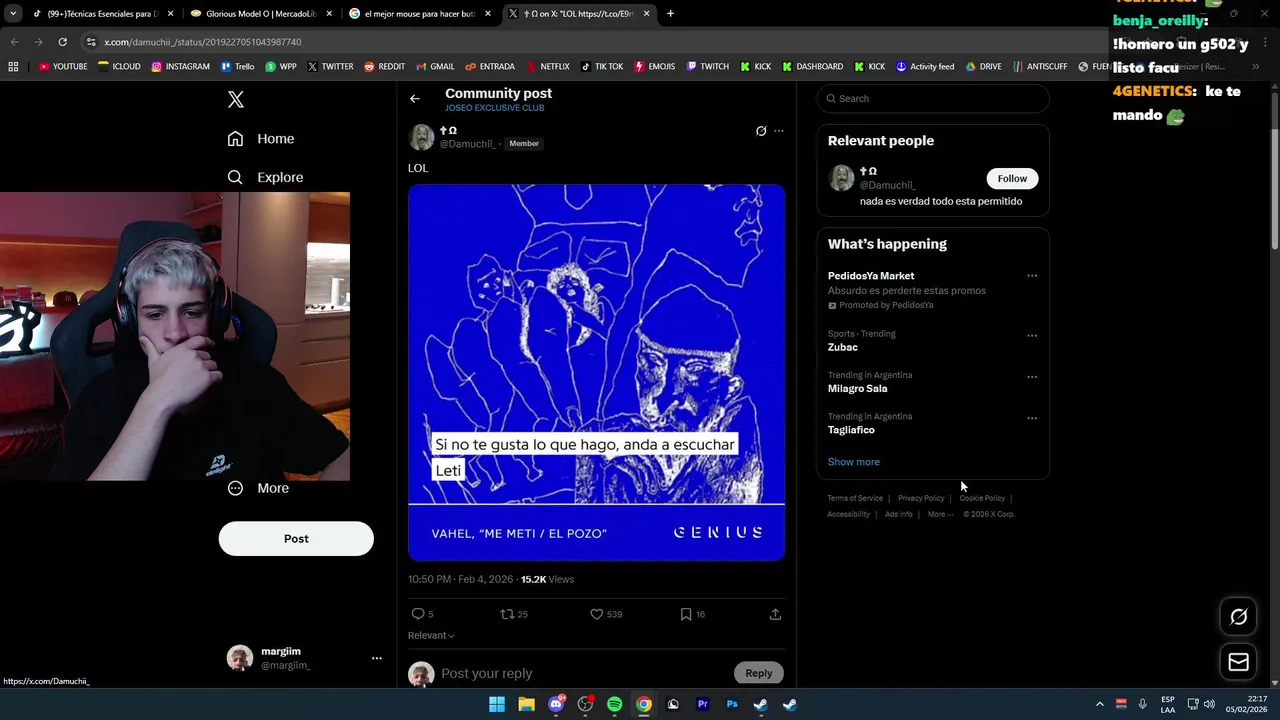Open options for PedidosYa Market trend
Screen dimensions: 1280x720
pyautogui.click(x=1032, y=276)
